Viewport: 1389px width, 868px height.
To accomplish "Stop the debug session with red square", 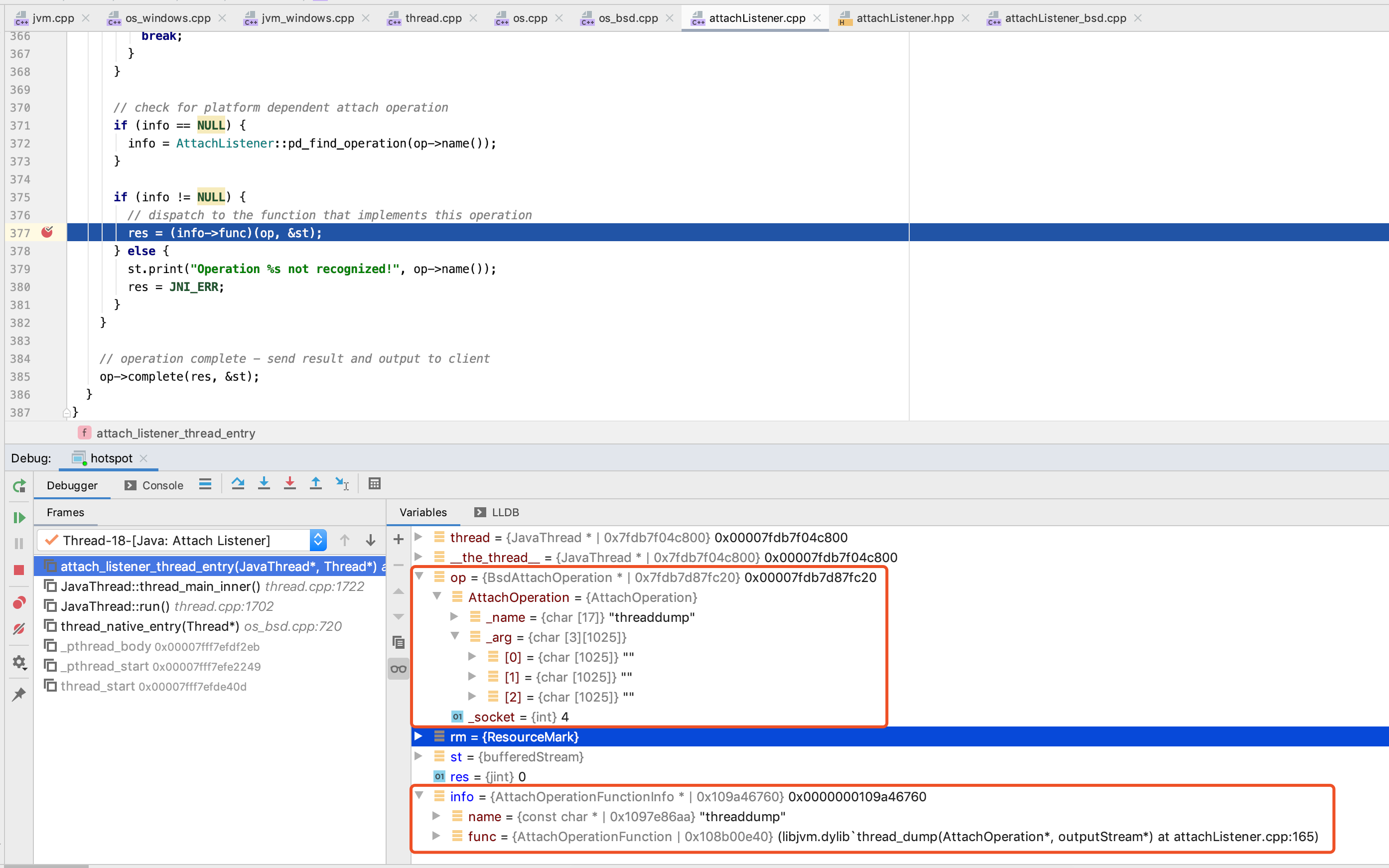I will [x=19, y=570].
